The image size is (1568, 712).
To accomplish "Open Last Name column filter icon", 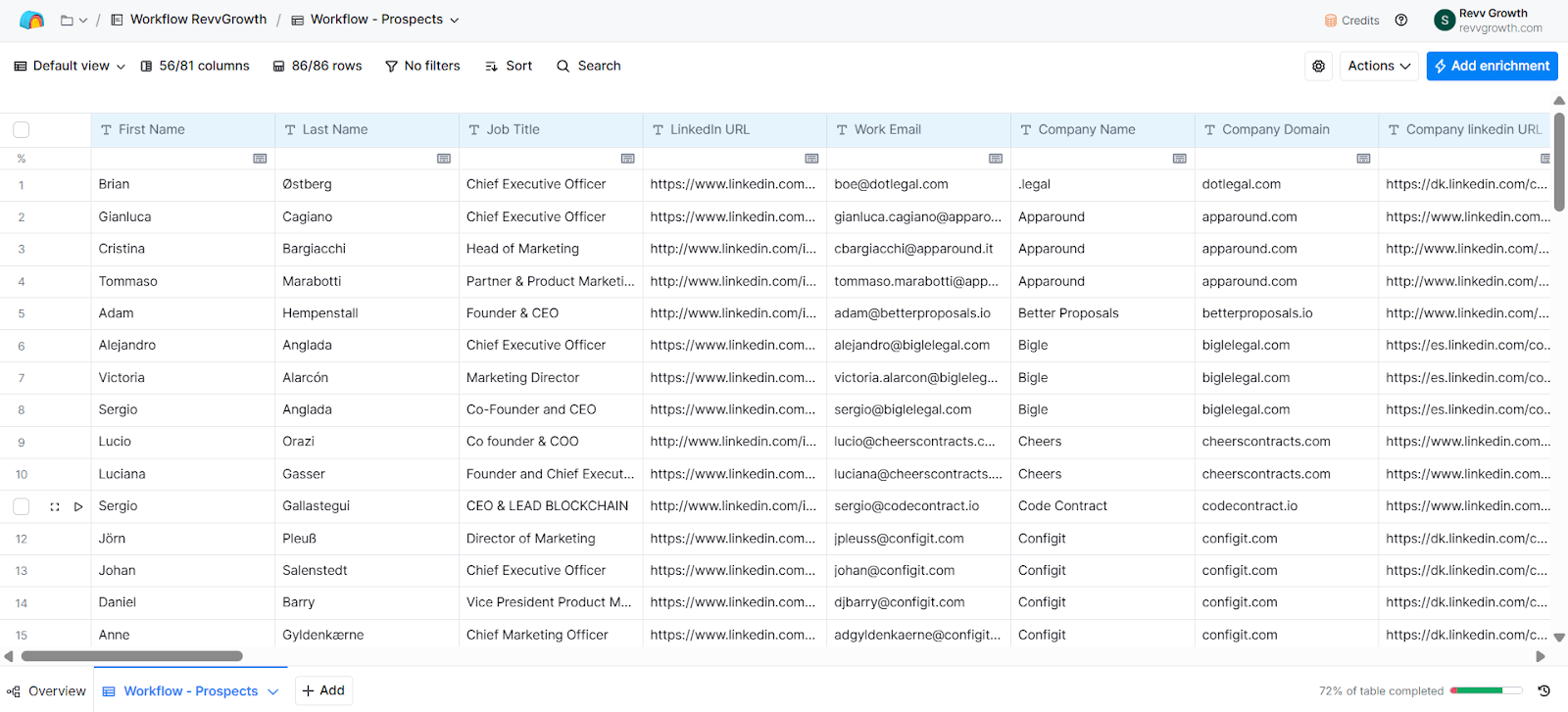I will click(x=444, y=159).
